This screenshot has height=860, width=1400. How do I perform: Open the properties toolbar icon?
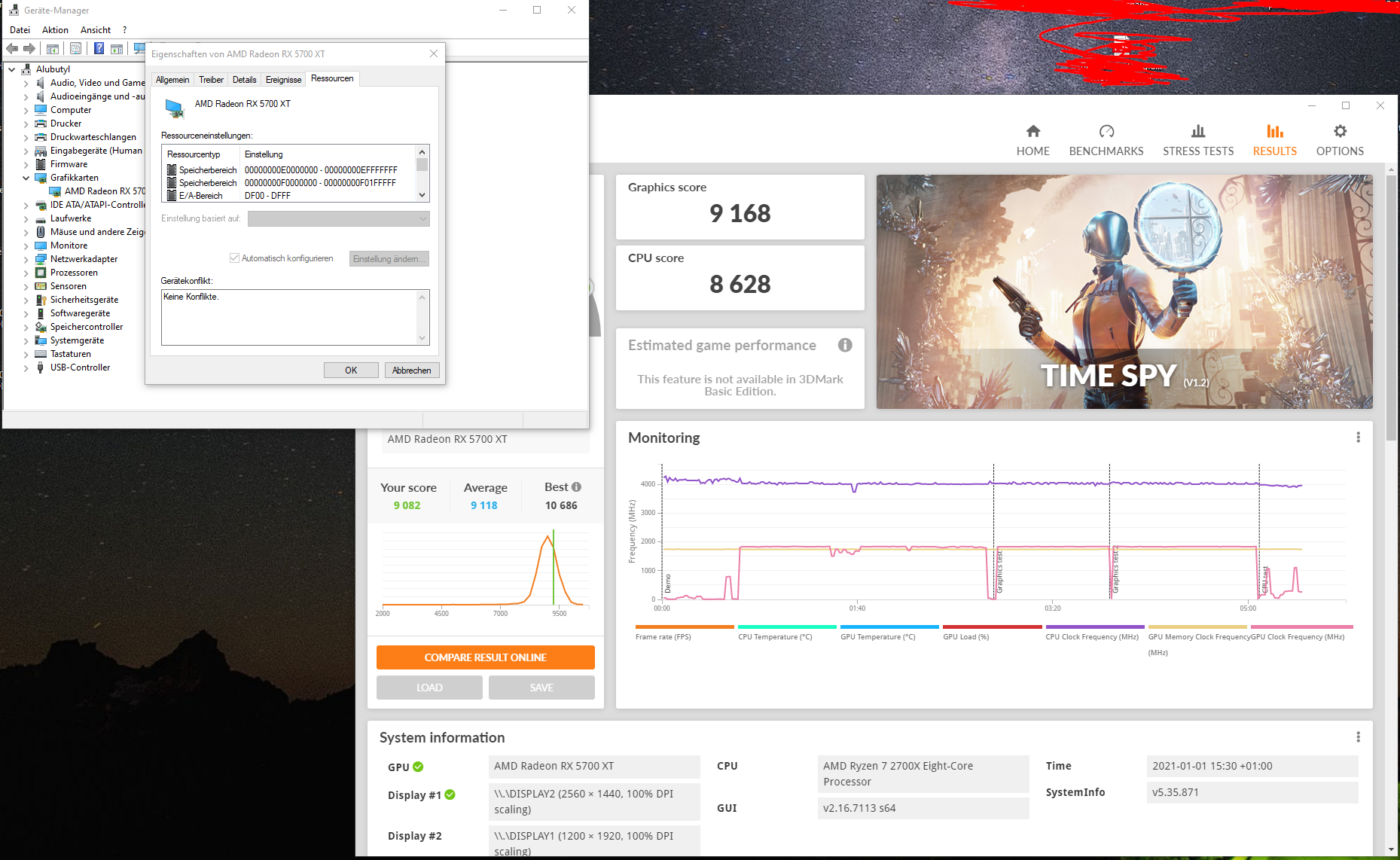click(75, 49)
